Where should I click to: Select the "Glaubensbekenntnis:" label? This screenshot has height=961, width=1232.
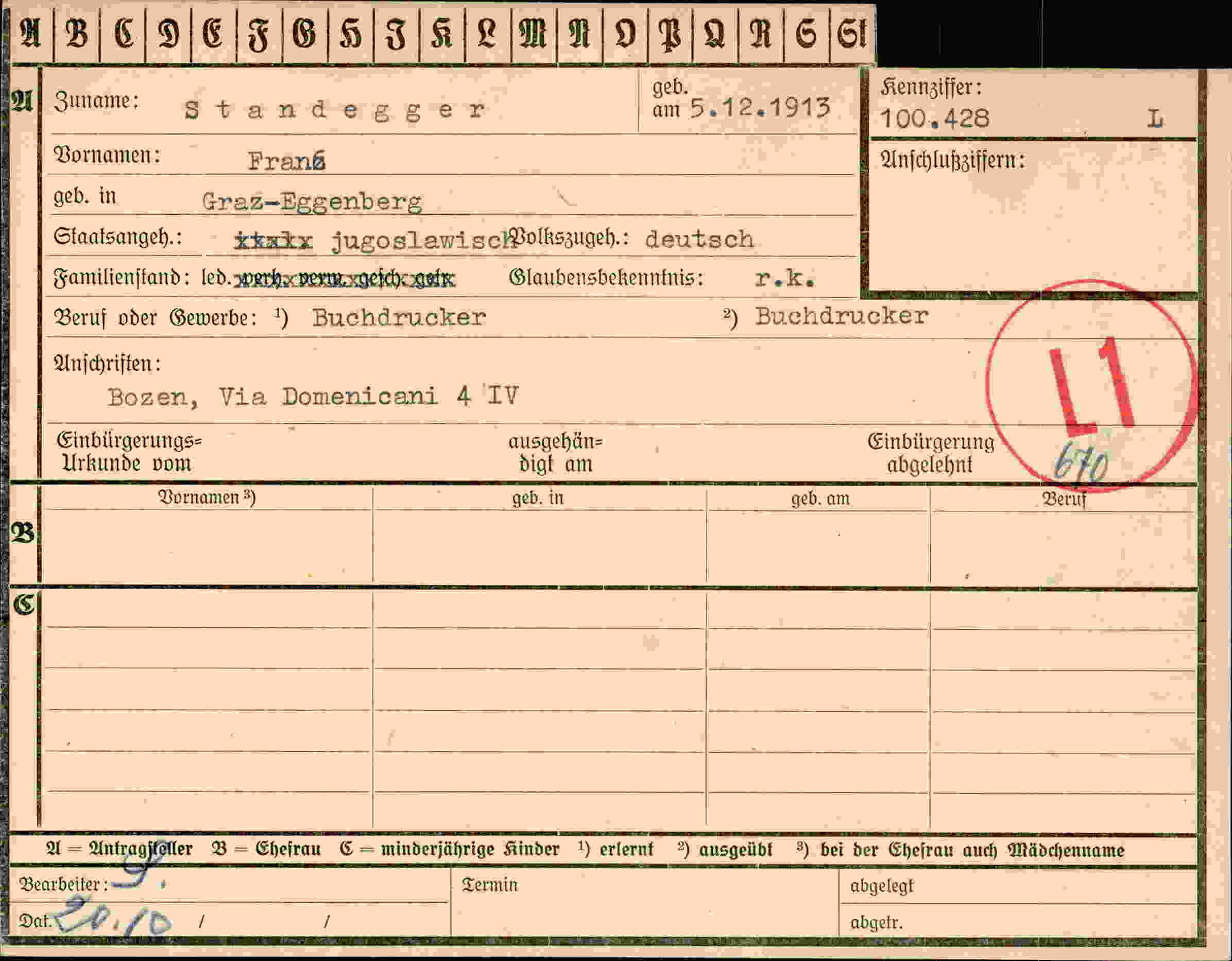[606, 278]
